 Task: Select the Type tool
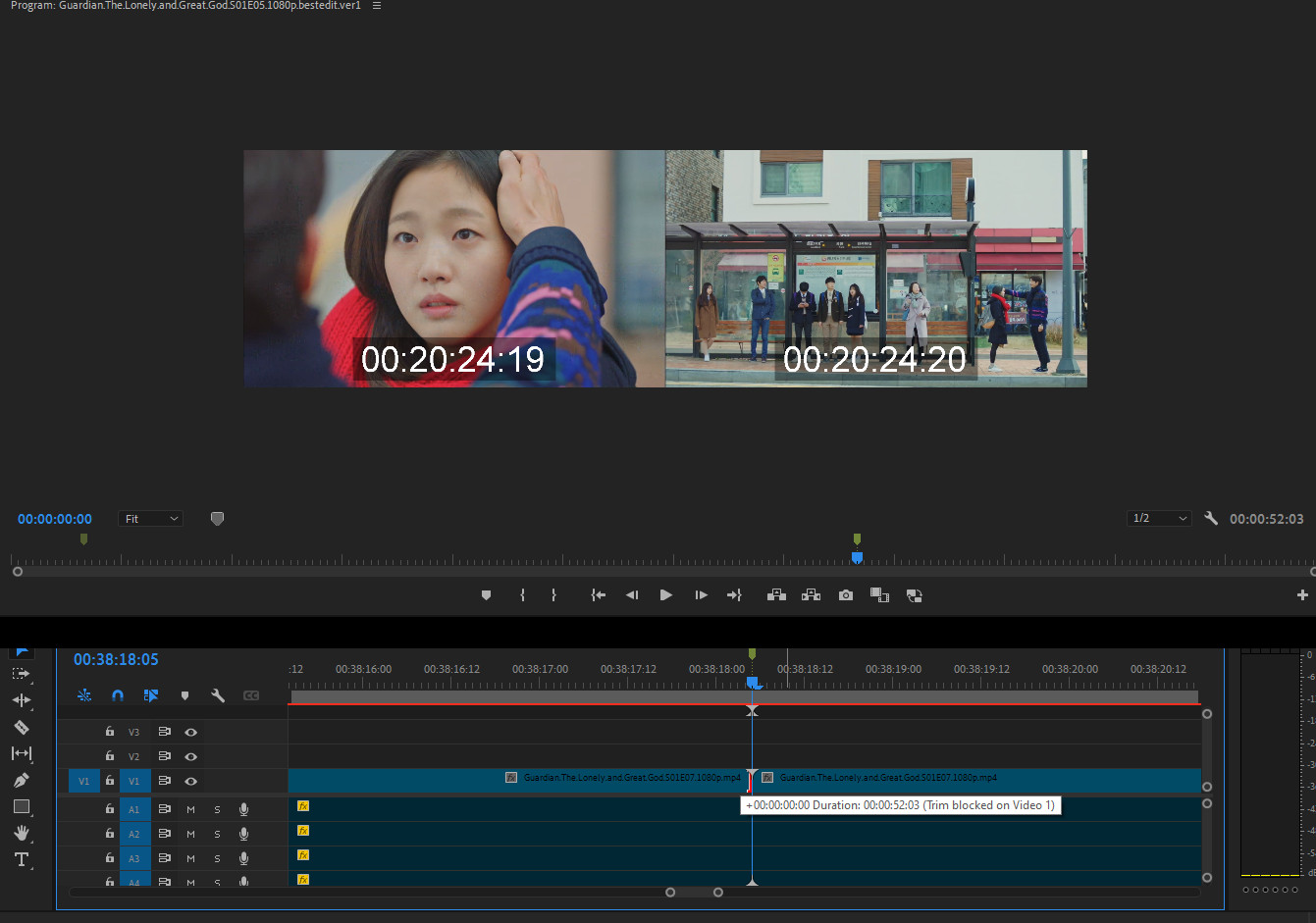tap(21, 859)
